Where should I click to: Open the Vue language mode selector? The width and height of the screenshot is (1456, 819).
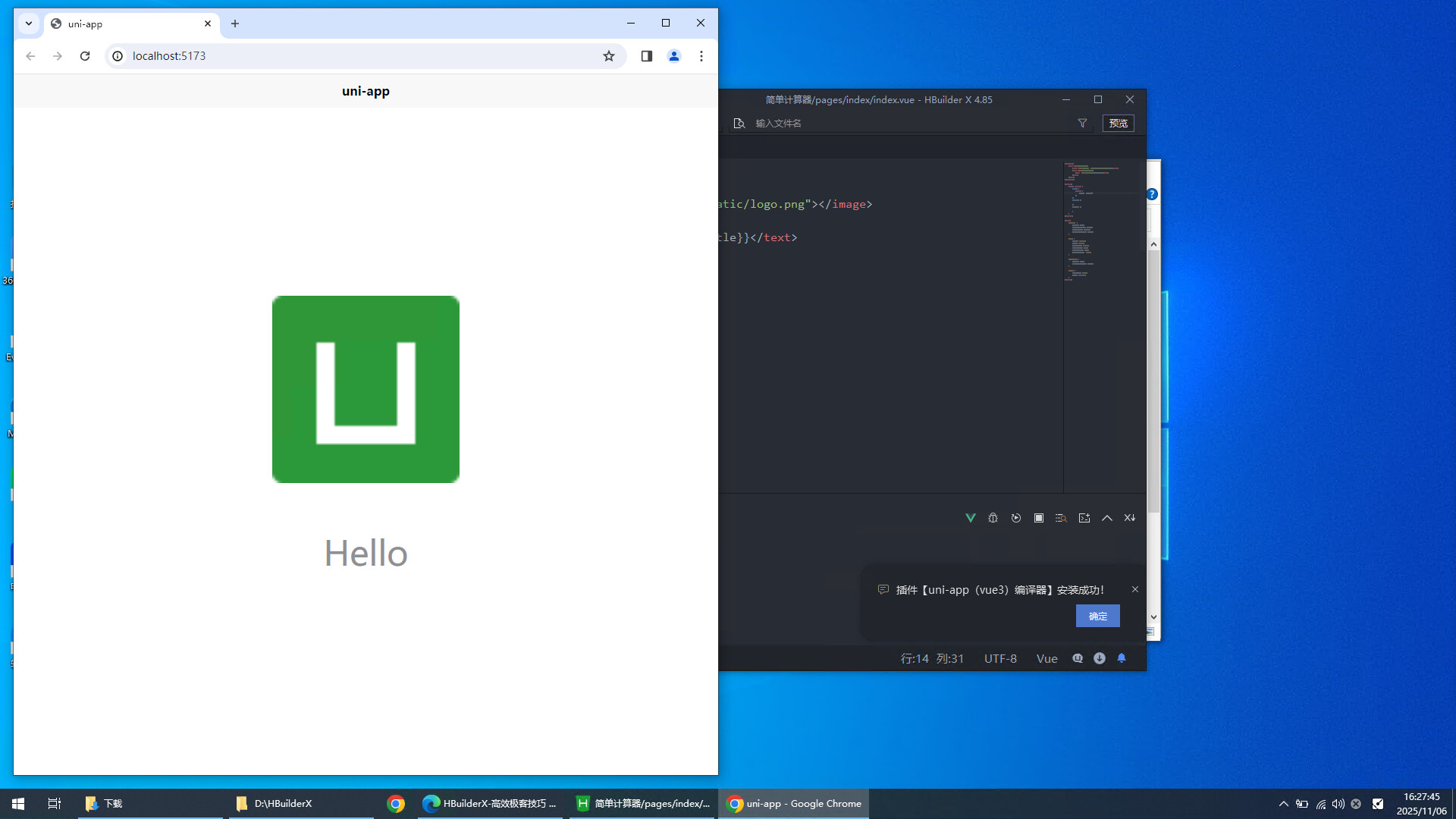click(x=1046, y=658)
